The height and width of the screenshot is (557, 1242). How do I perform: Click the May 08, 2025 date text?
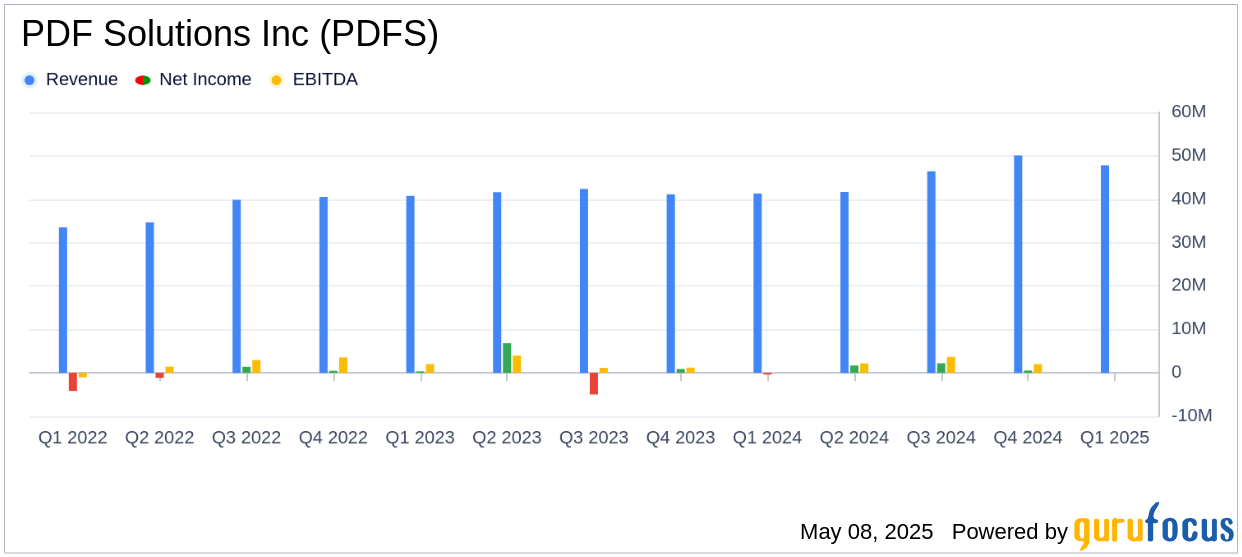(866, 532)
